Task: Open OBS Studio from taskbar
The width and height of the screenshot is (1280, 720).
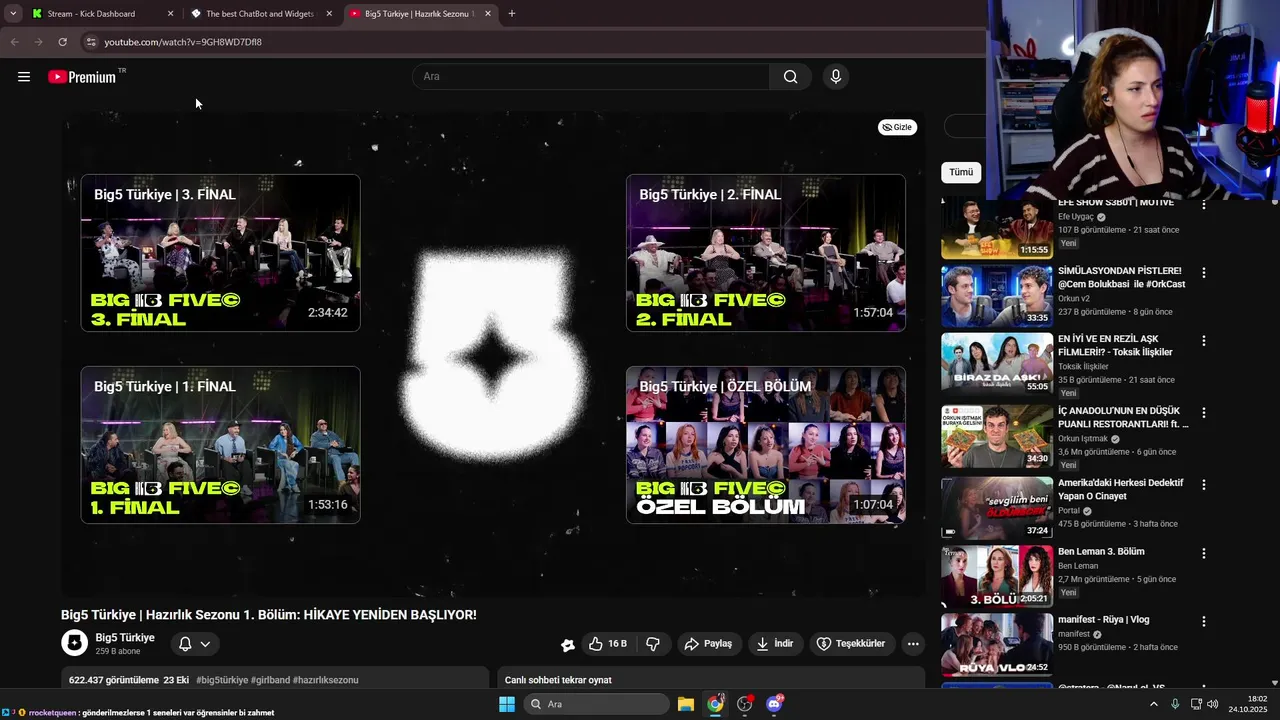Action: (745, 704)
